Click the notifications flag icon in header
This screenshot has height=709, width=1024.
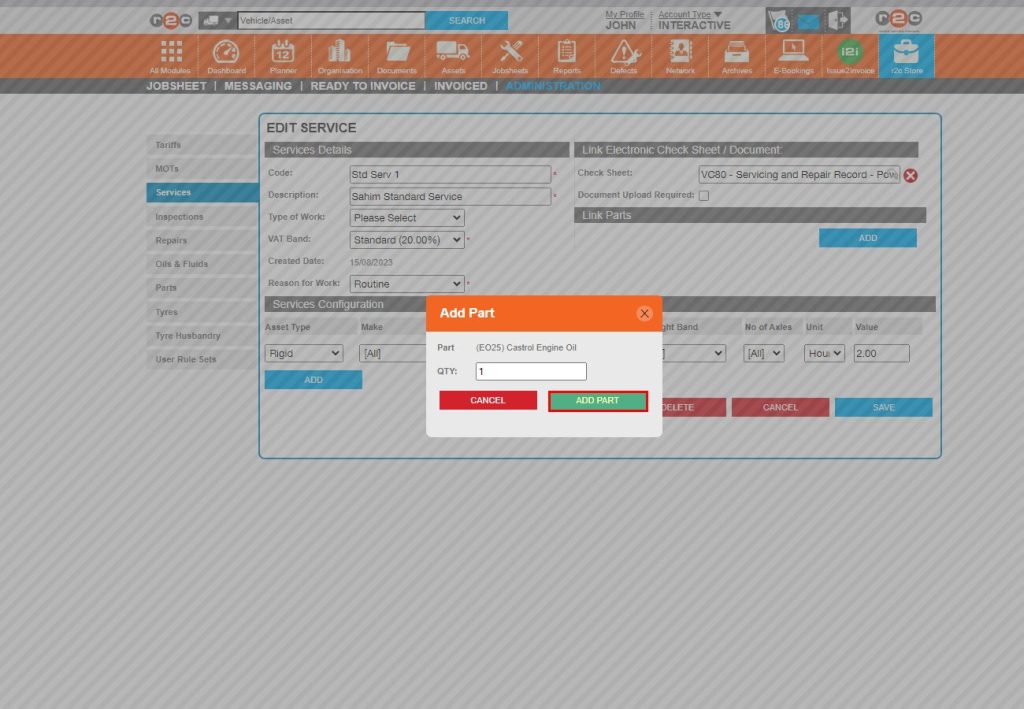pyautogui.click(x=778, y=21)
